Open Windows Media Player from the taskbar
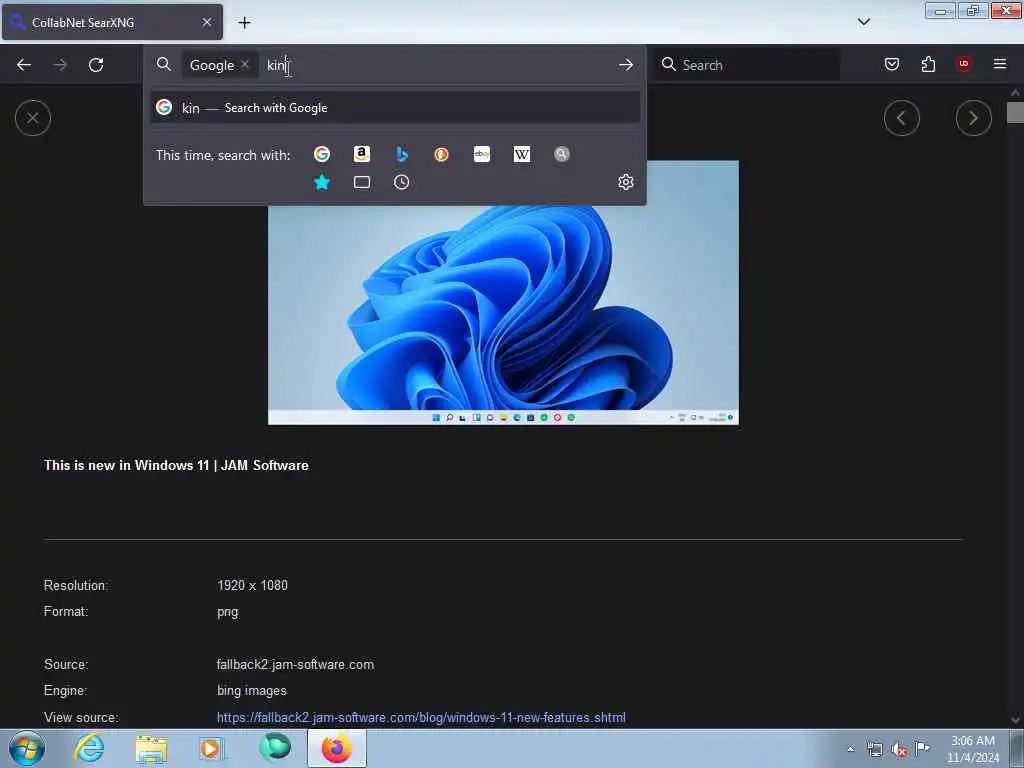The image size is (1024, 768). tap(210, 748)
